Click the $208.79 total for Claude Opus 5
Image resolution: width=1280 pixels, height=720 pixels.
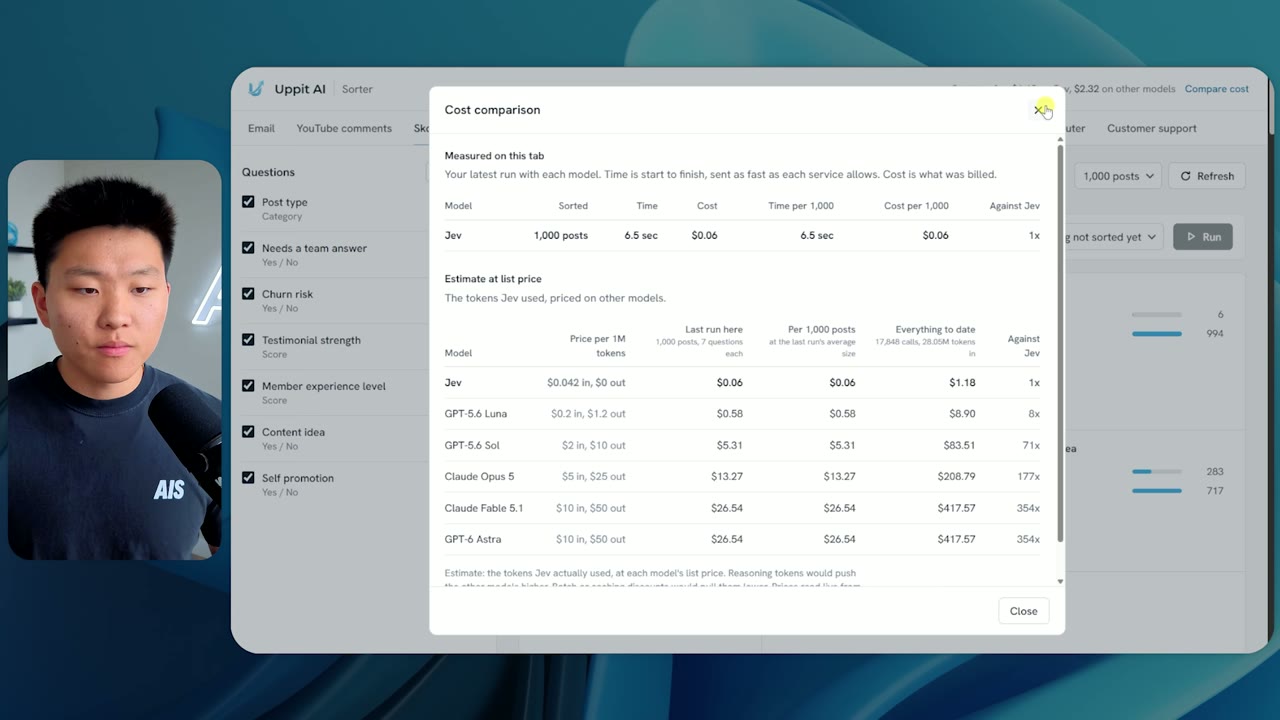[956, 477]
